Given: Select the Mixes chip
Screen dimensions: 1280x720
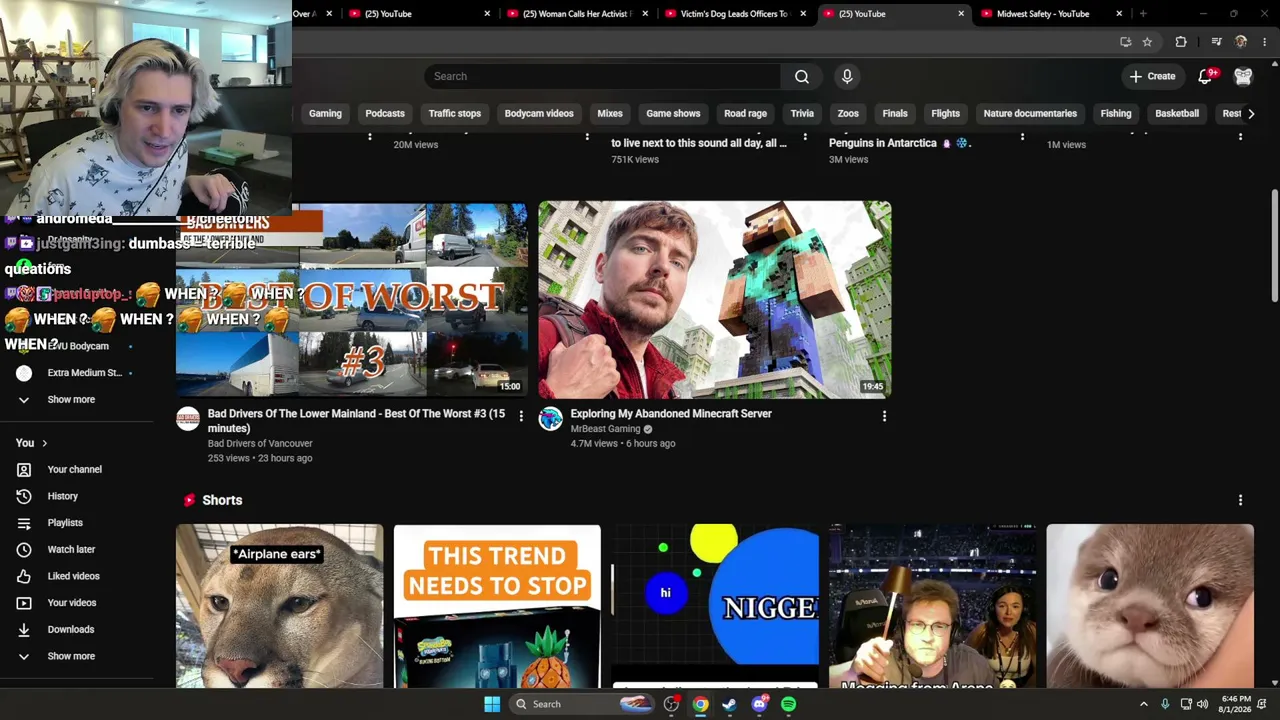Looking at the screenshot, I should pyautogui.click(x=610, y=114).
